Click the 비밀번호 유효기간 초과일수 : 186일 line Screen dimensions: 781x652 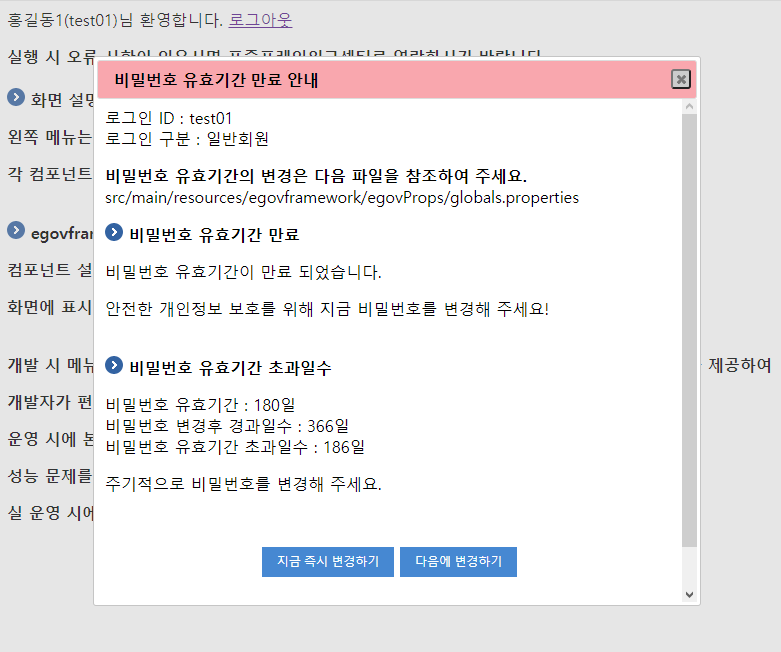pyautogui.click(x=235, y=445)
